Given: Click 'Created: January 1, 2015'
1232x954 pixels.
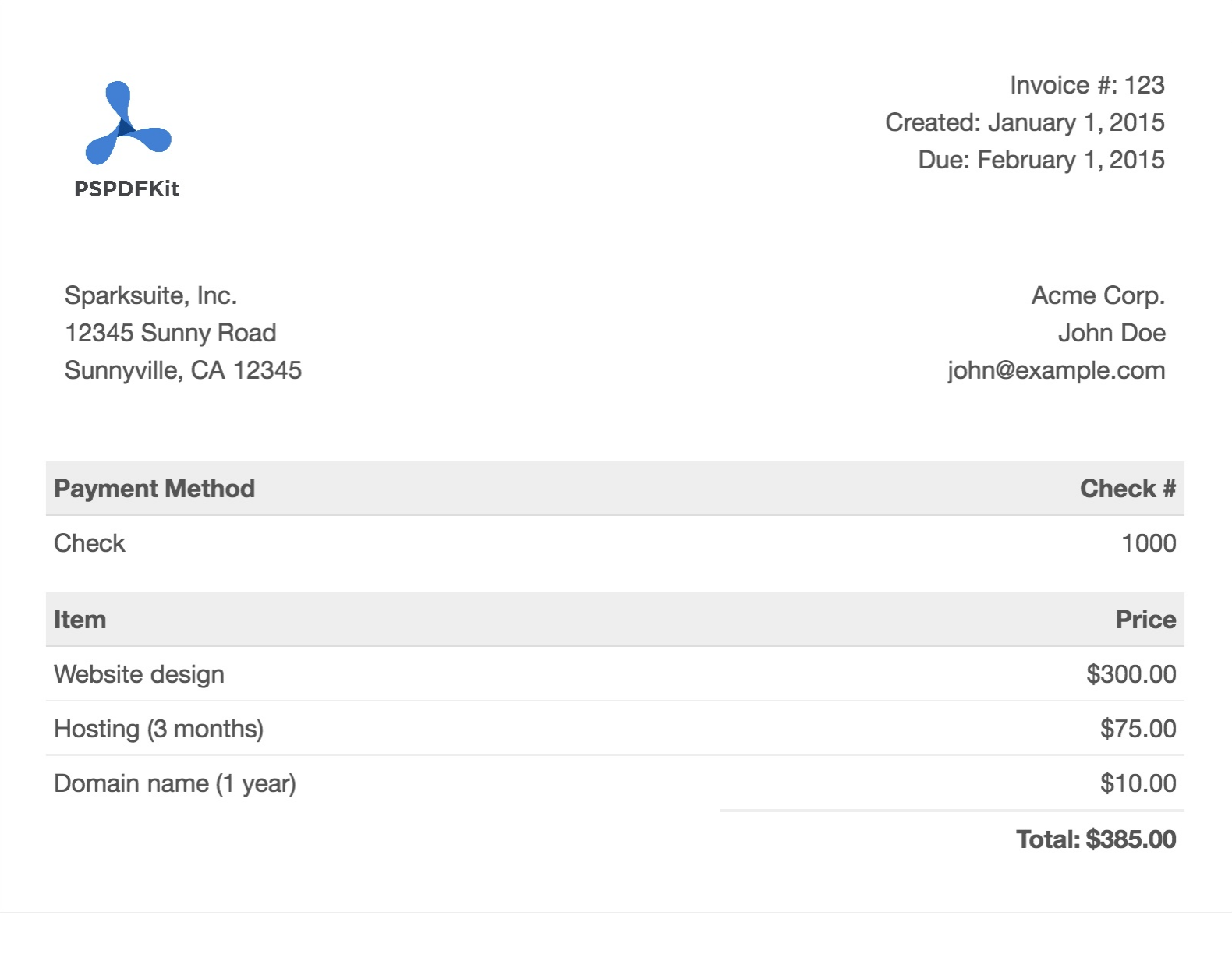Looking at the screenshot, I should pos(1025,122).
